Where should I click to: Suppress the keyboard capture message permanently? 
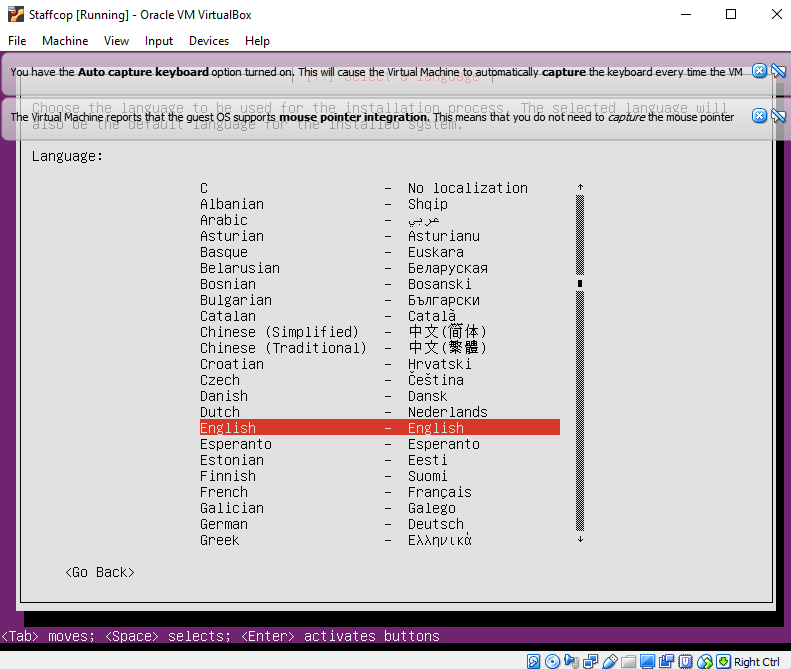(776, 71)
